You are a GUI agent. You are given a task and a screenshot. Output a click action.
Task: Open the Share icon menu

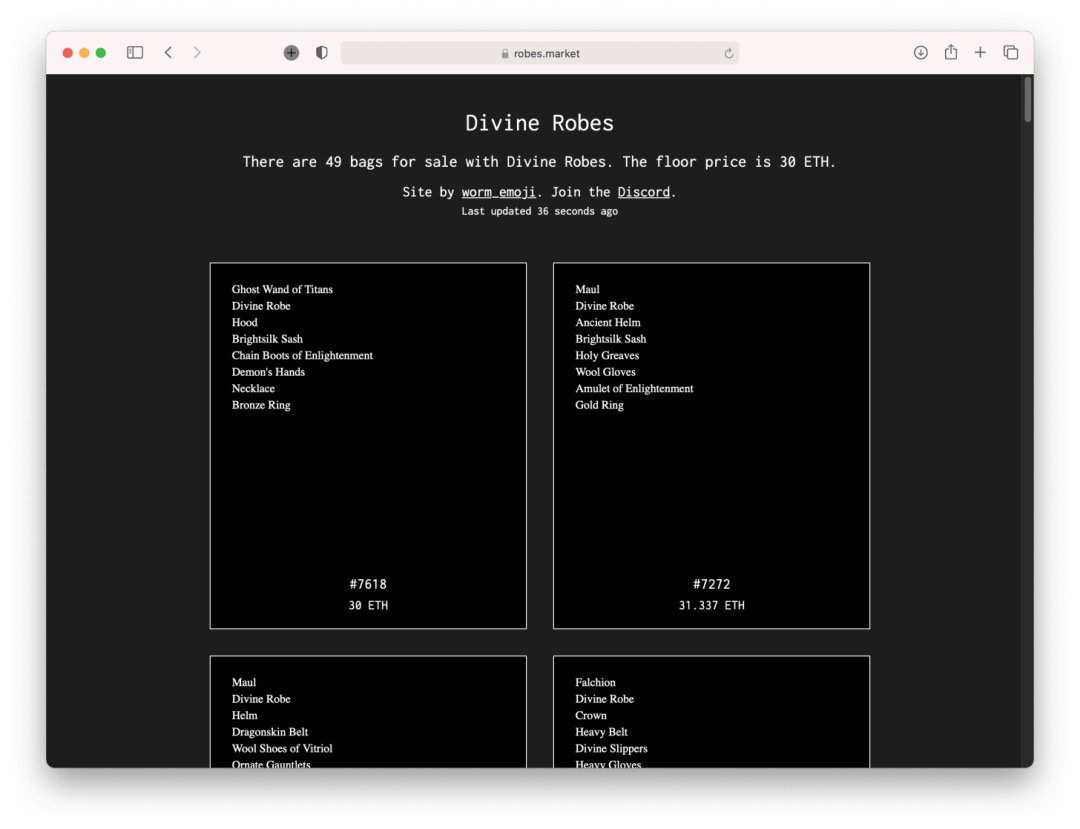click(951, 52)
